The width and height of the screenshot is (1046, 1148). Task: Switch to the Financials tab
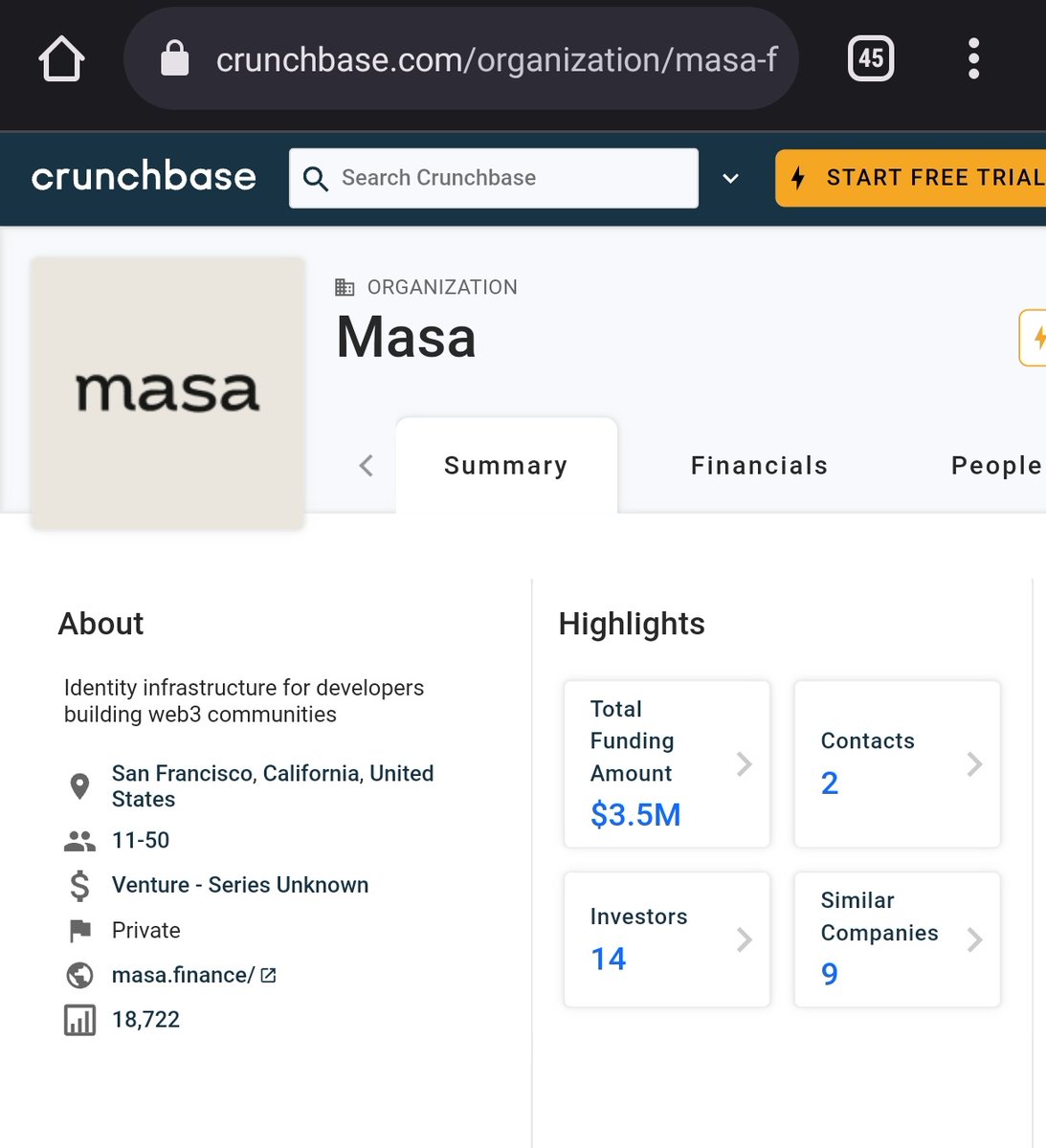(x=759, y=465)
